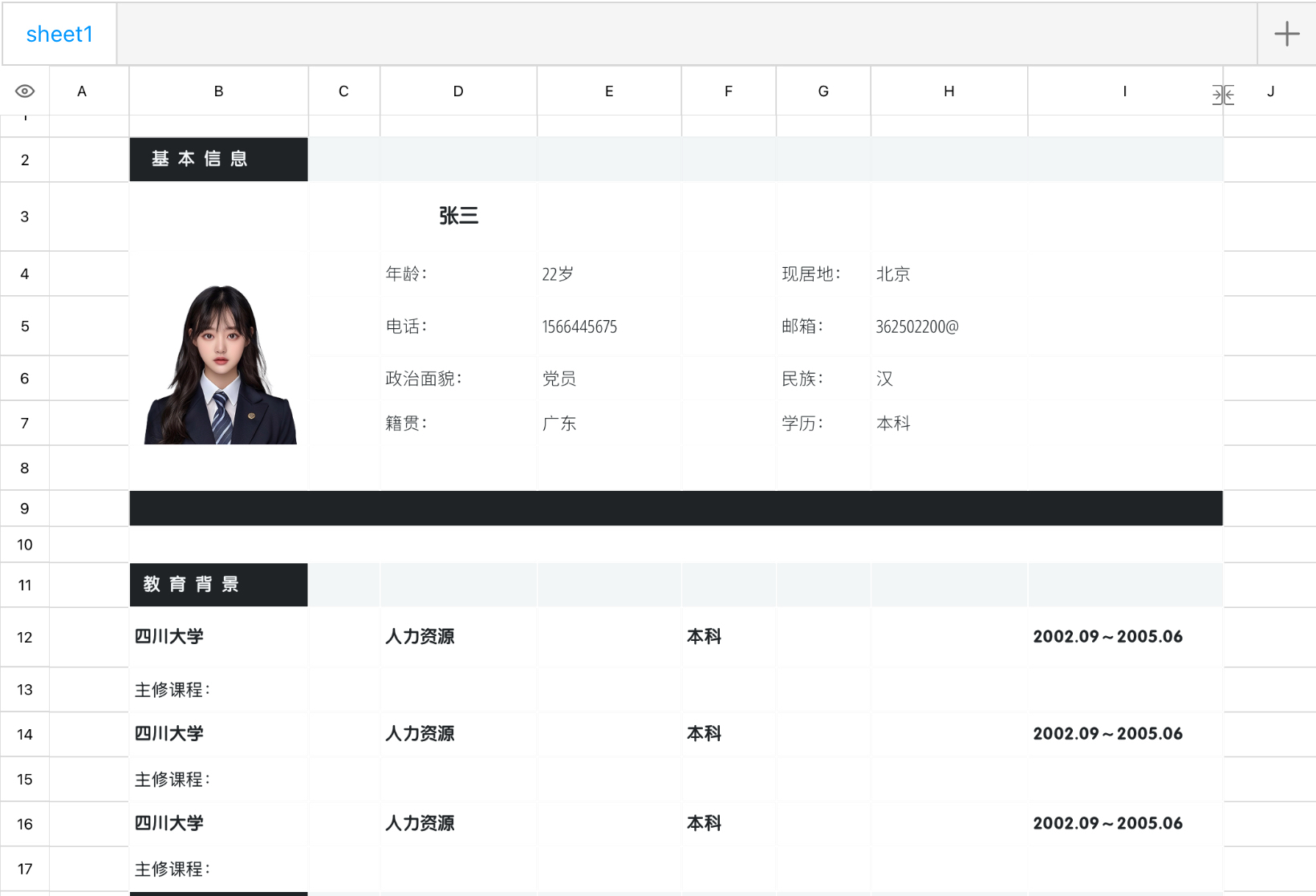Select row 5 header
Viewport: 1316px width, 896px height.
tap(25, 326)
